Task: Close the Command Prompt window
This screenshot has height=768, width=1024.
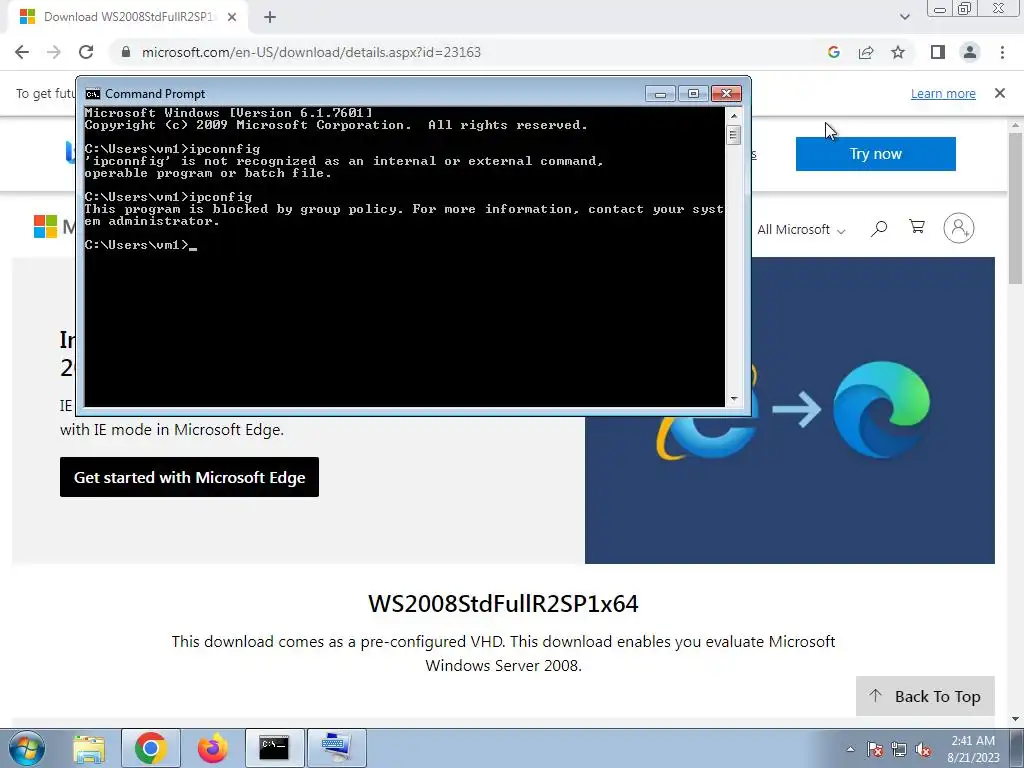Action: (726, 94)
